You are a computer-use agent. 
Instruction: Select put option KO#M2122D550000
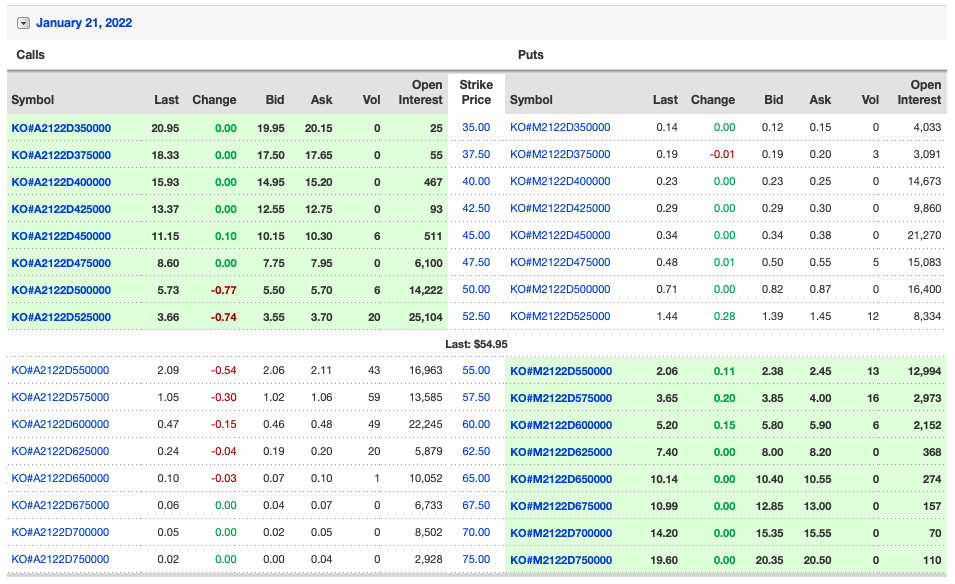pos(560,371)
